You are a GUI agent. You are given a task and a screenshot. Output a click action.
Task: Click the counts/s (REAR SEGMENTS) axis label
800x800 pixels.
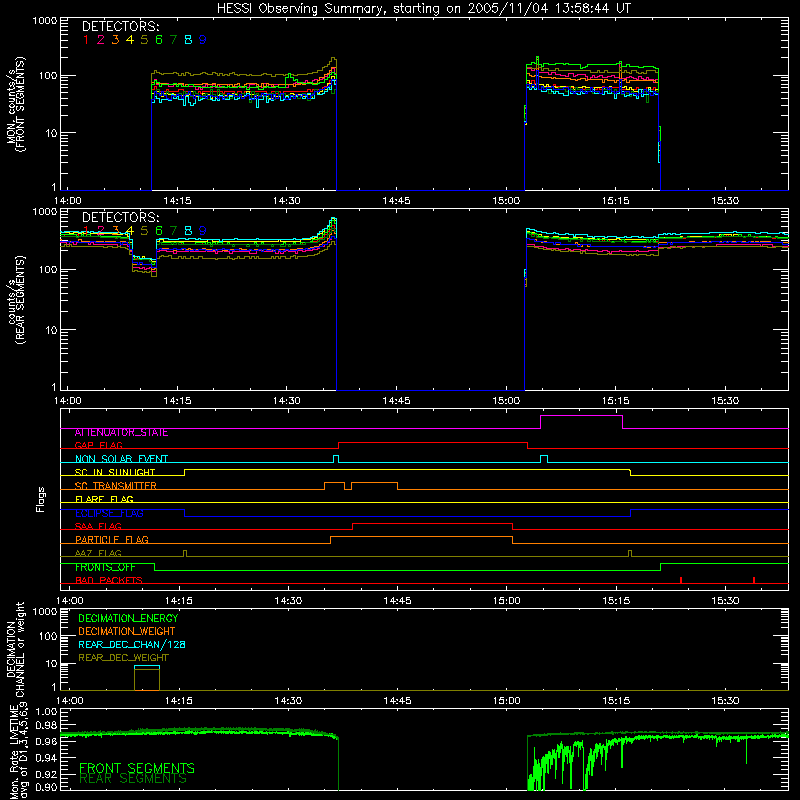pos(16,301)
